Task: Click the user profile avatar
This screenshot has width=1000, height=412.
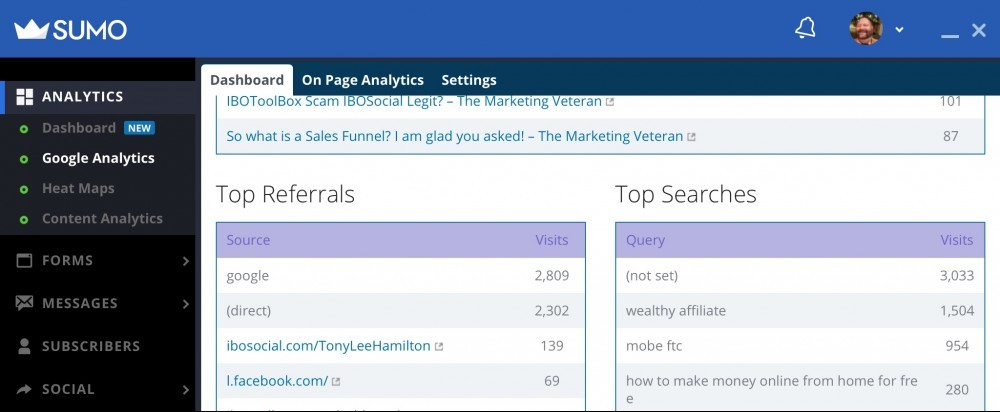Action: click(x=865, y=29)
